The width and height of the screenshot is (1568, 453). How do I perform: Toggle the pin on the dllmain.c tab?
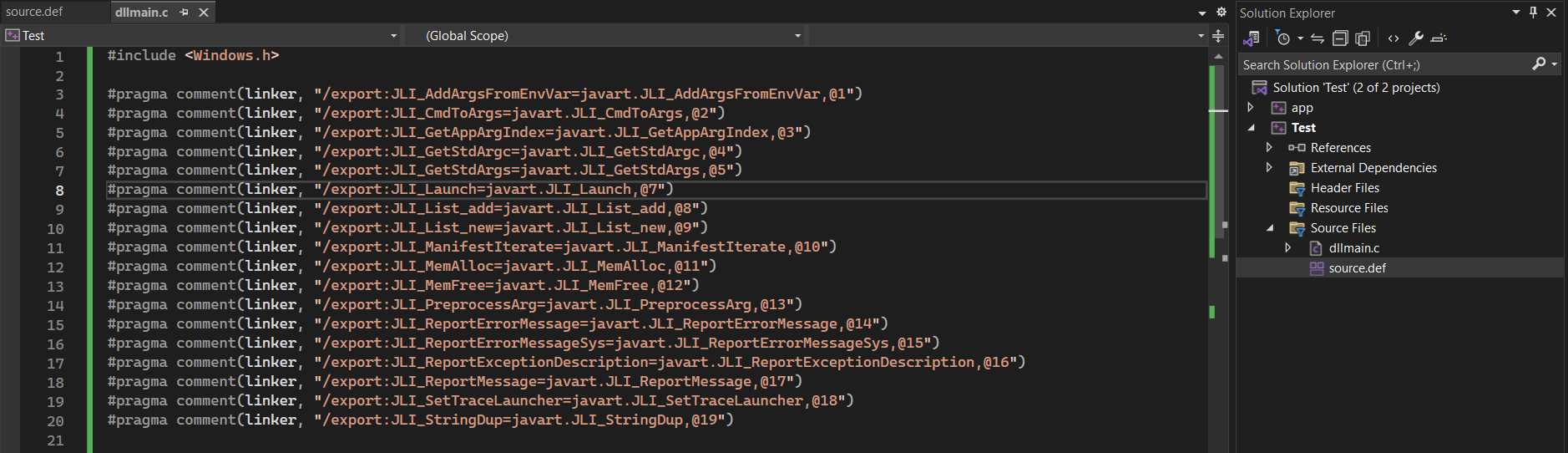[x=184, y=13]
